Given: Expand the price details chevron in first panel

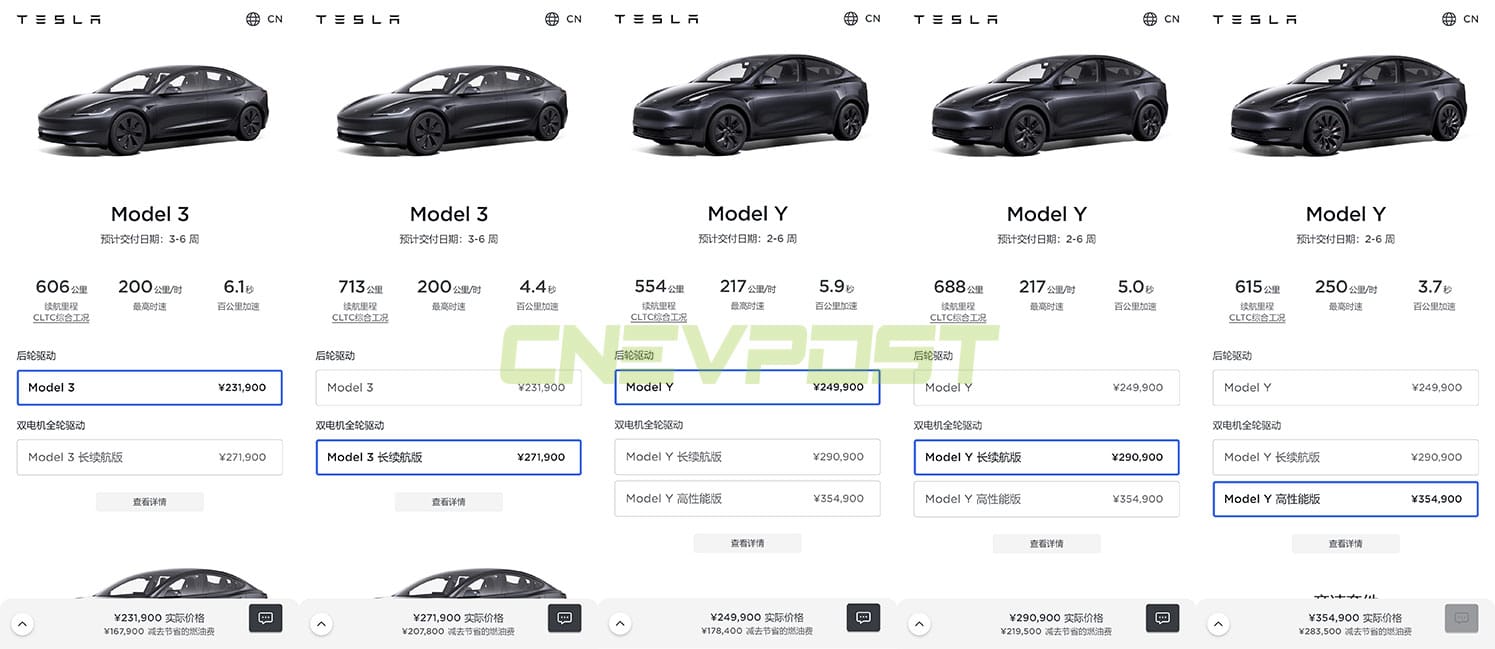Looking at the screenshot, I should click(22, 623).
